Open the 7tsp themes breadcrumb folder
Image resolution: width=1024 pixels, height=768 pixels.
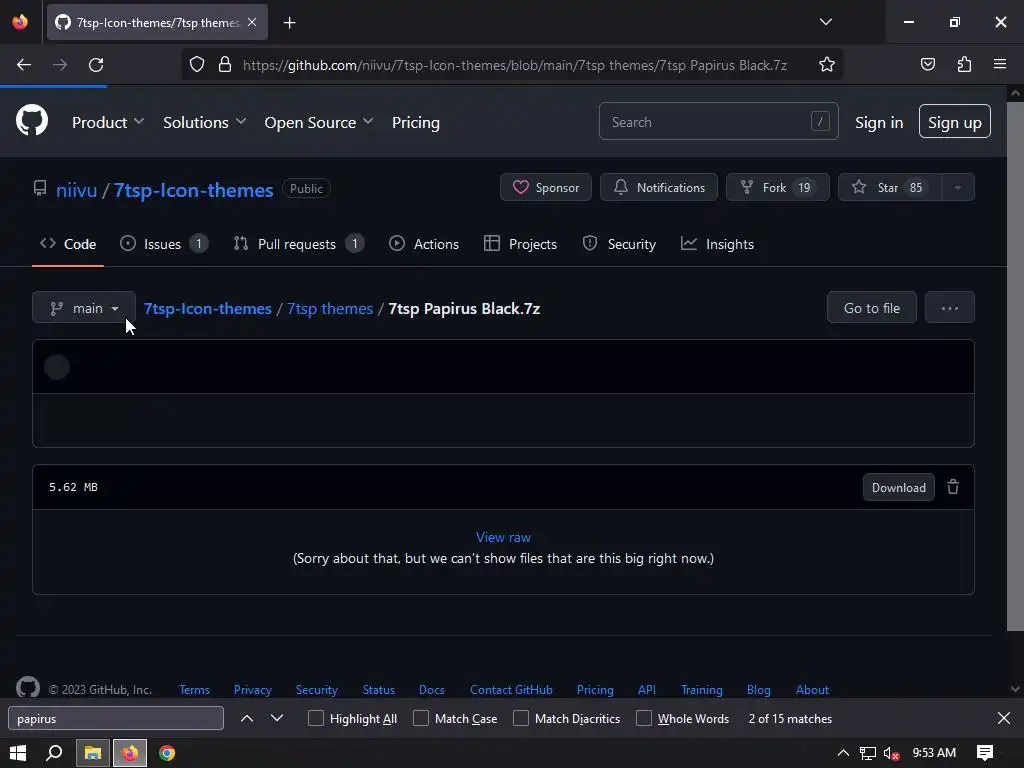click(x=330, y=308)
